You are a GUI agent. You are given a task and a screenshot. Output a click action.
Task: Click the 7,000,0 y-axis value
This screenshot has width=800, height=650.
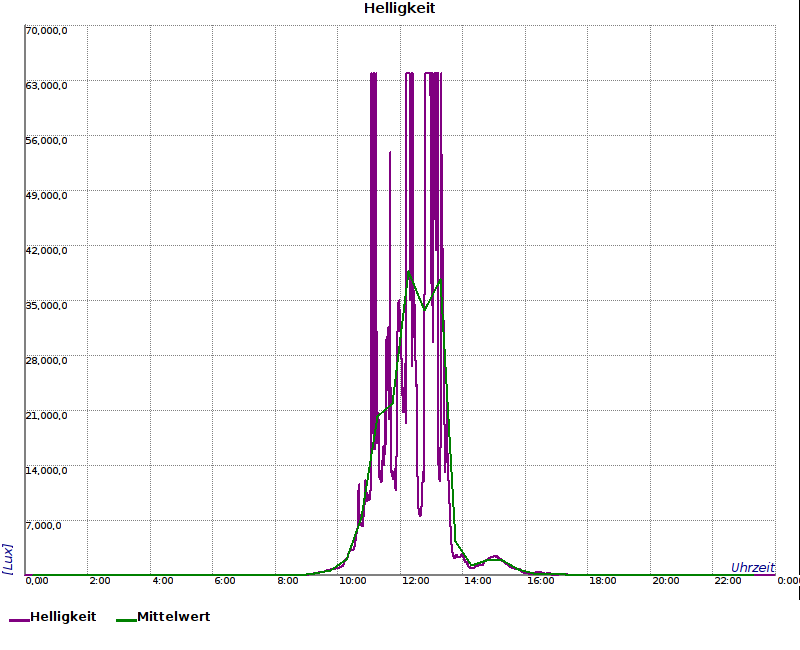[43, 526]
